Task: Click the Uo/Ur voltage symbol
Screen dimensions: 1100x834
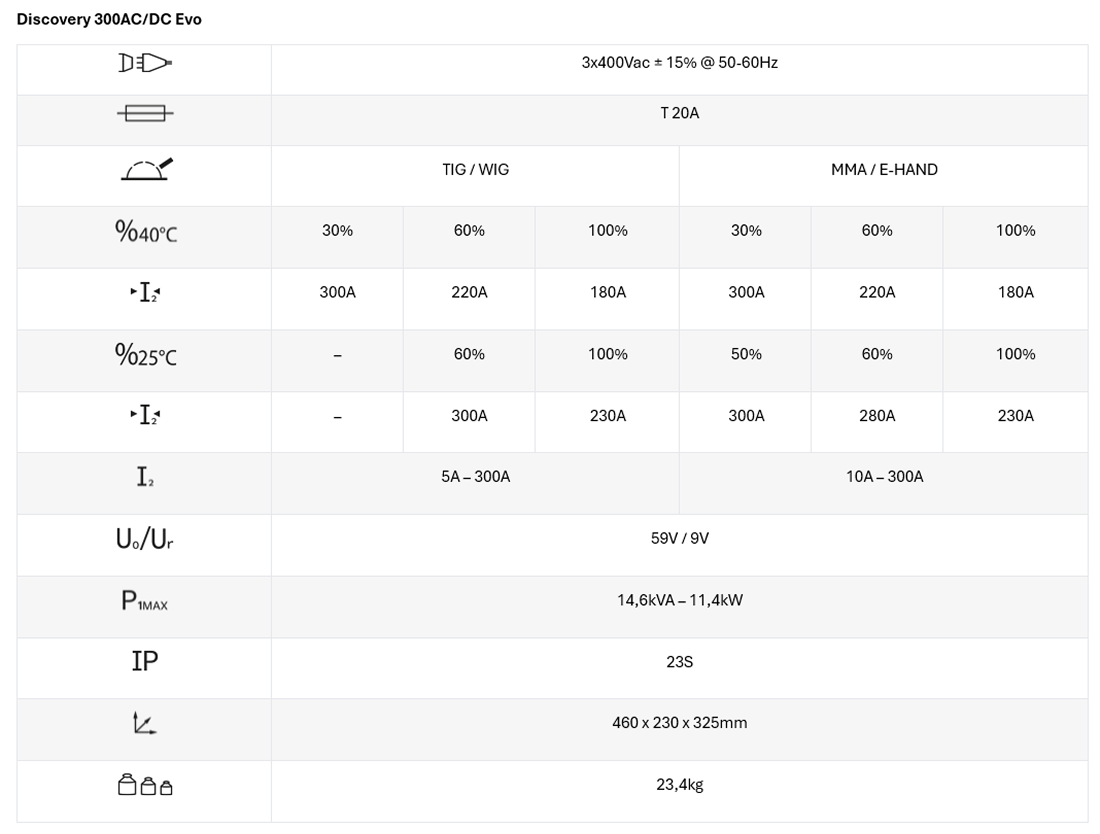Action: 145,539
